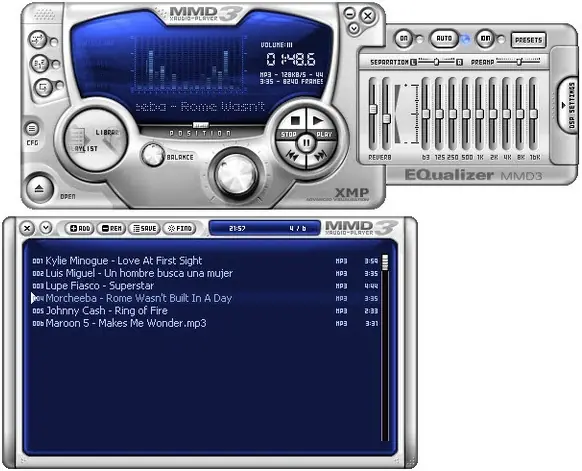Image resolution: width=582 pixels, height=471 pixels.
Task: Open the CFG configuration menu
Action: [32, 129]
